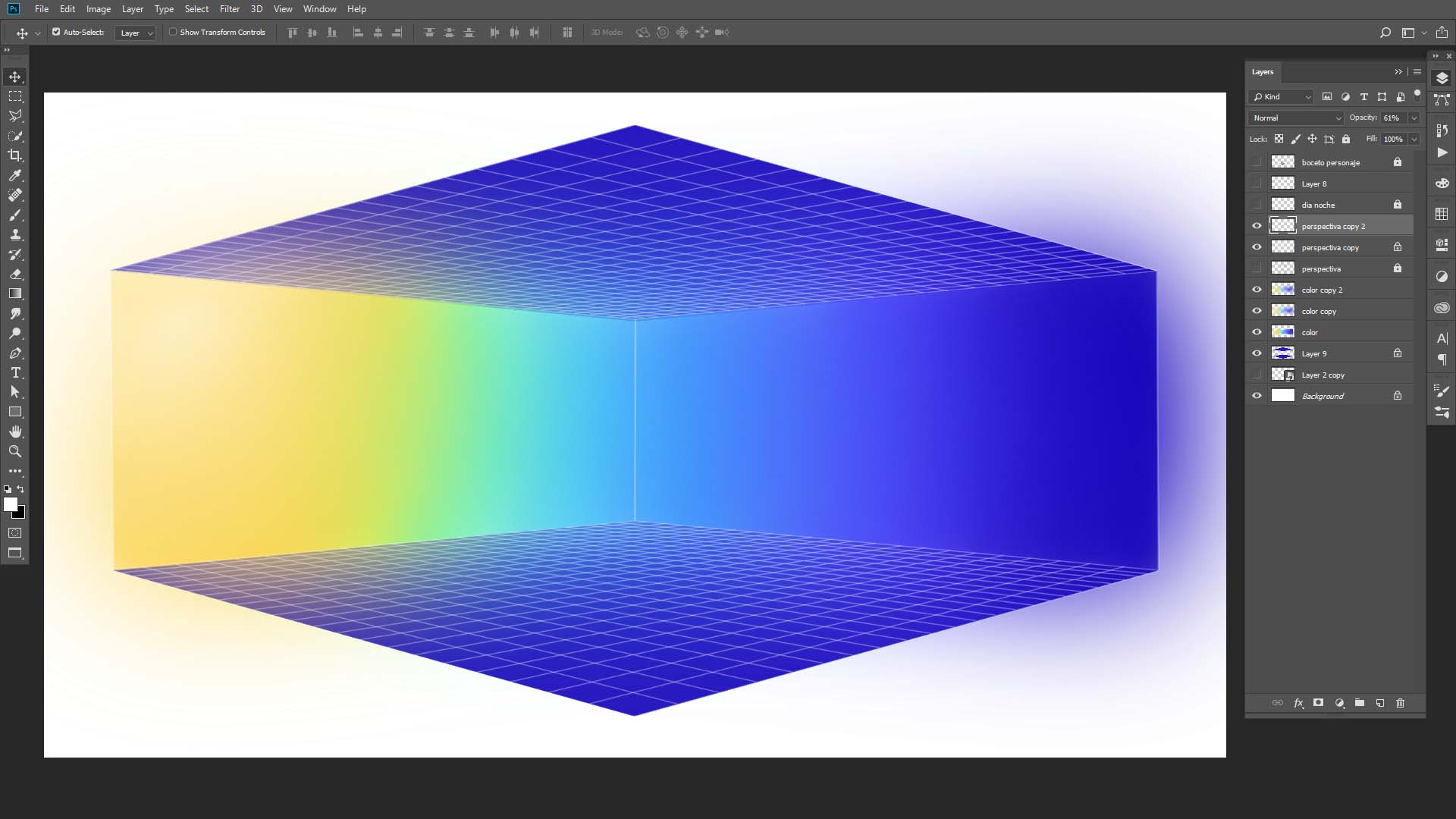Enable Show Transform Controls checkbox
Viewport: 1456px width, 819px height.
173,32
